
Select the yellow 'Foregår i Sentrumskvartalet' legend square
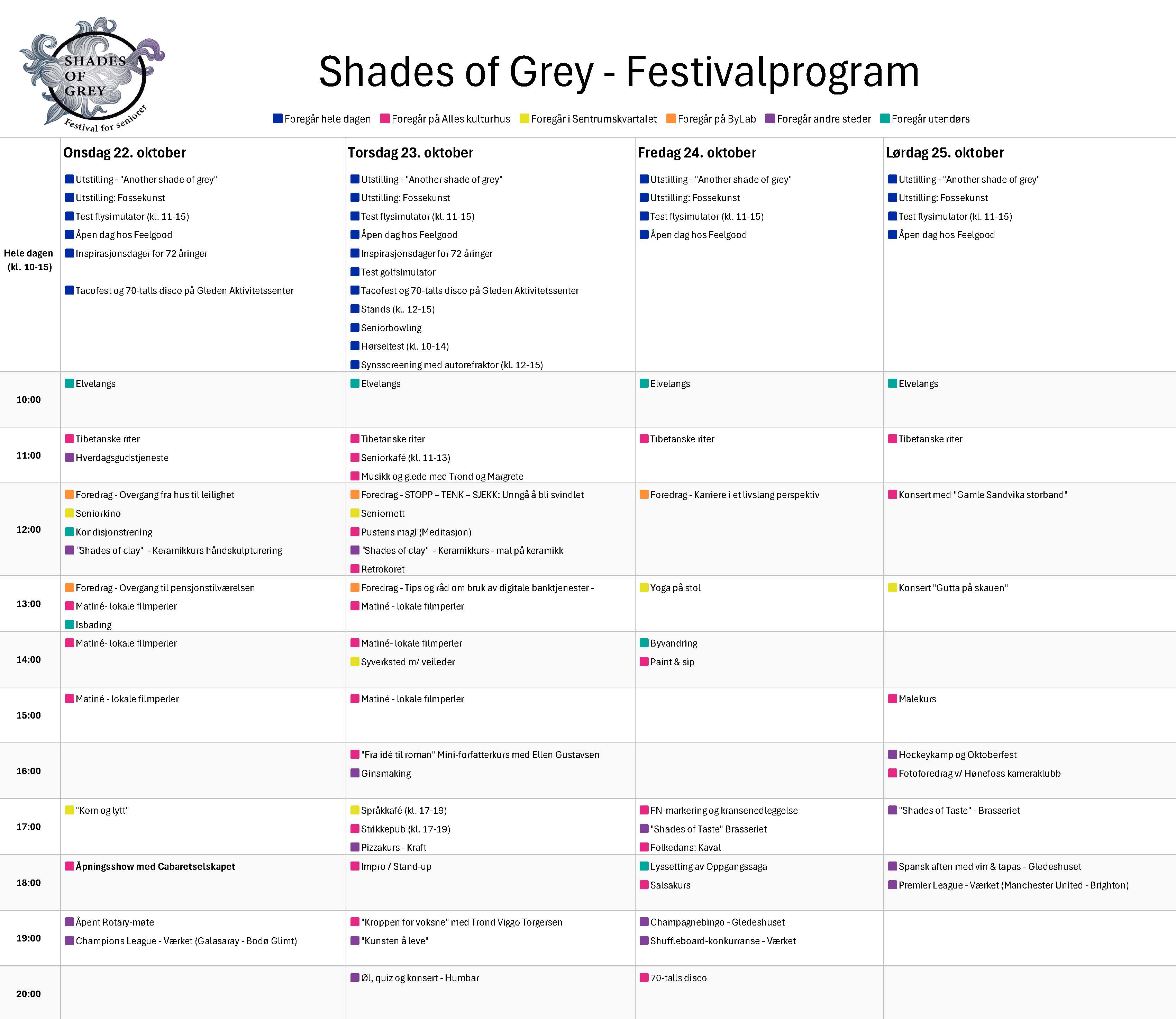coord(524,119)
